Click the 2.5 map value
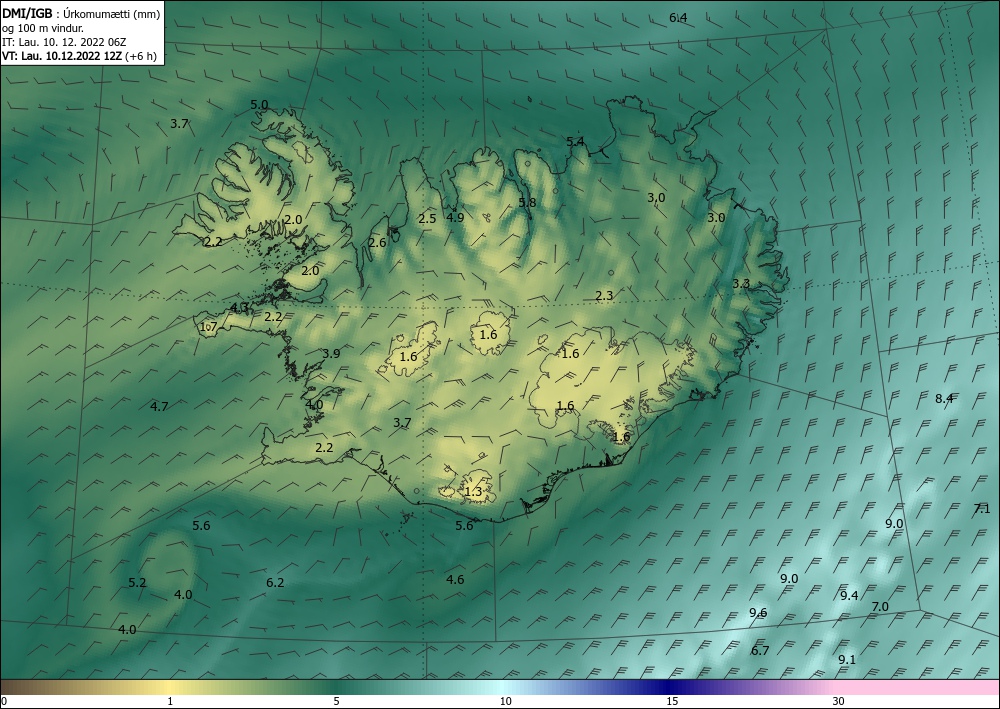 coord(427,219)
